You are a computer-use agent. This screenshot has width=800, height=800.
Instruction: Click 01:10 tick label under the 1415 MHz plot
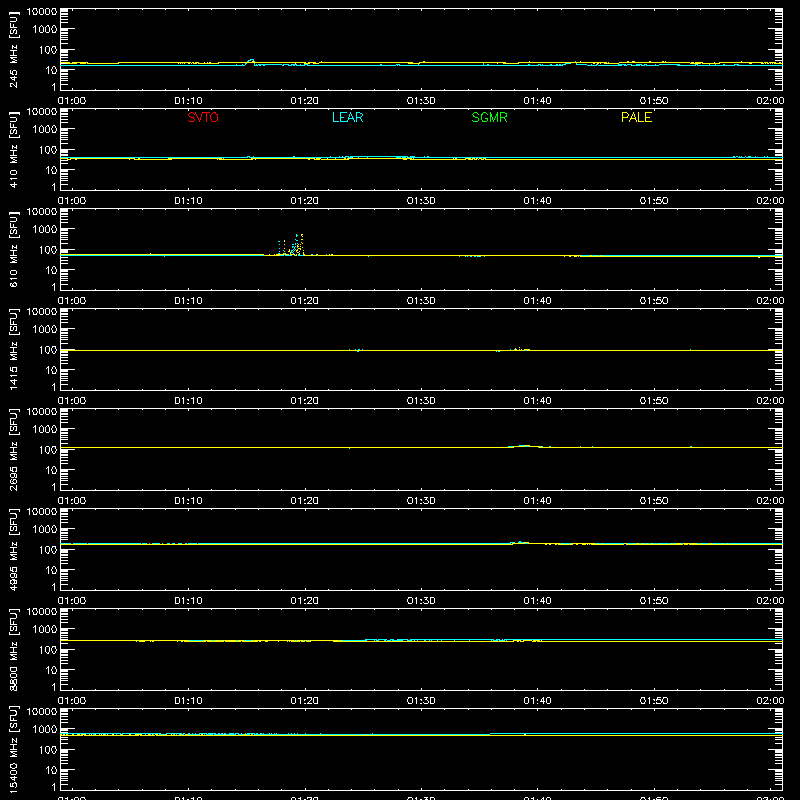point(188,401)
